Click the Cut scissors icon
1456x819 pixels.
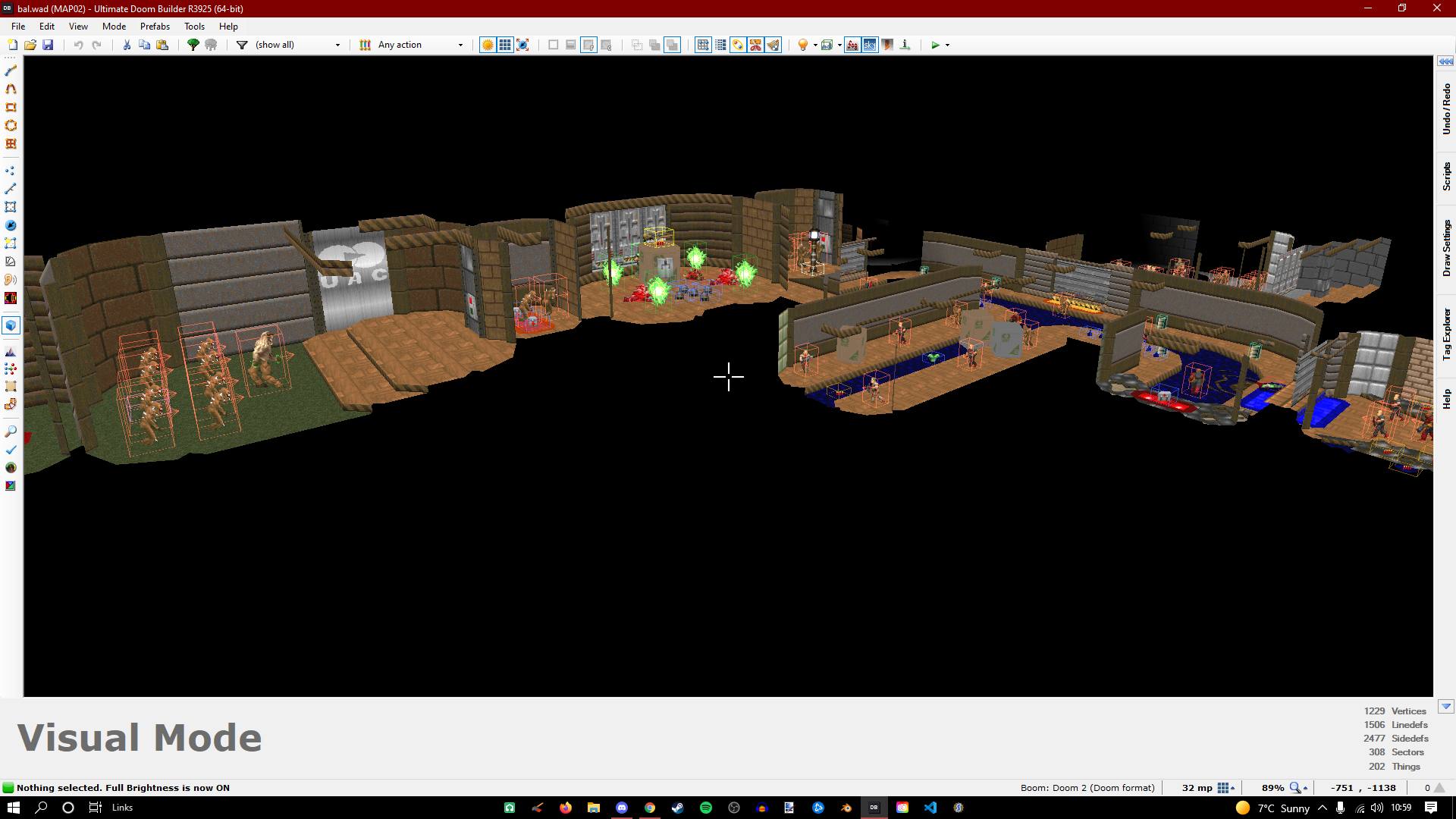(x=127, y=45)
